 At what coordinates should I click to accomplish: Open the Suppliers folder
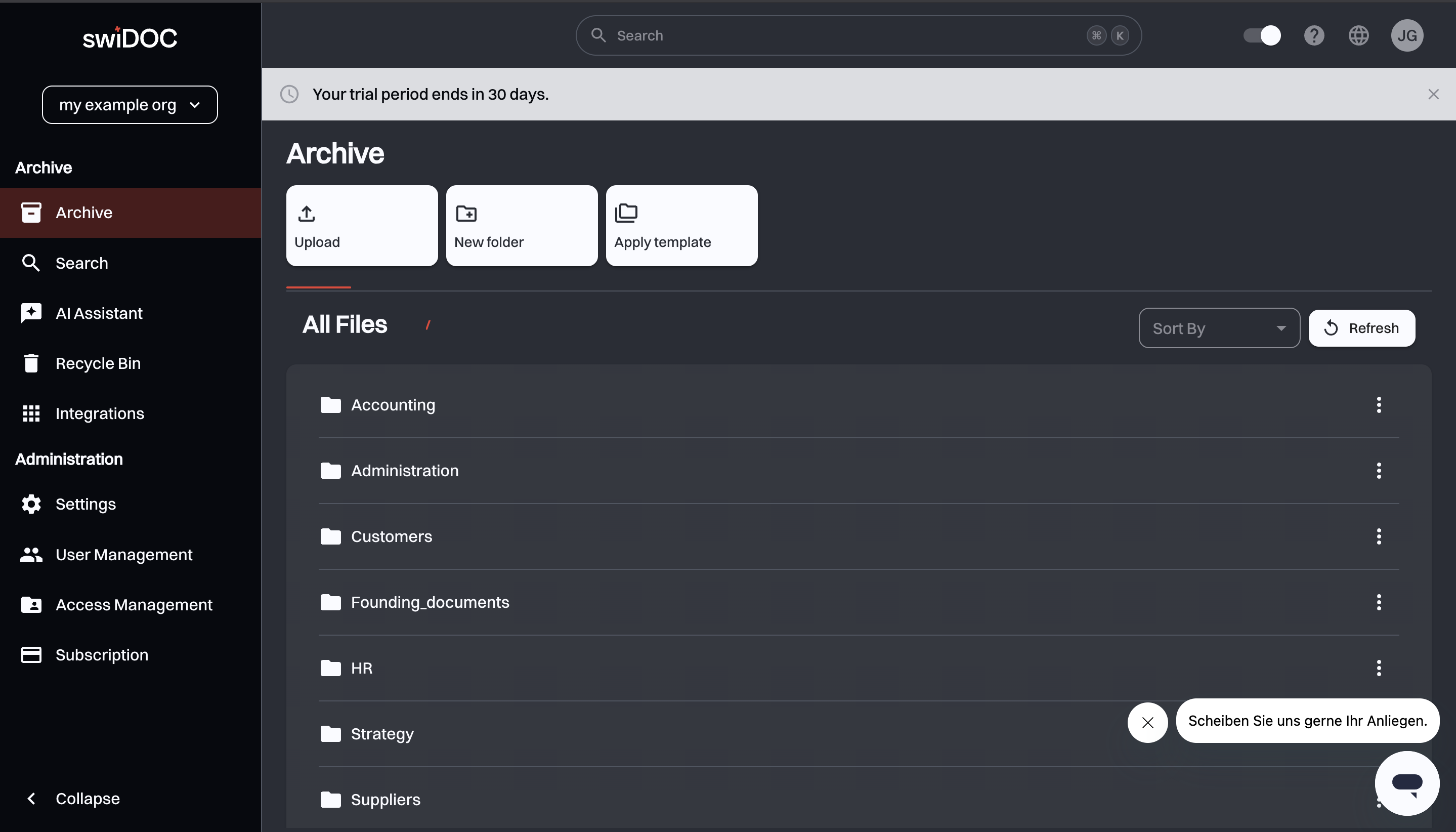point(859,799)
